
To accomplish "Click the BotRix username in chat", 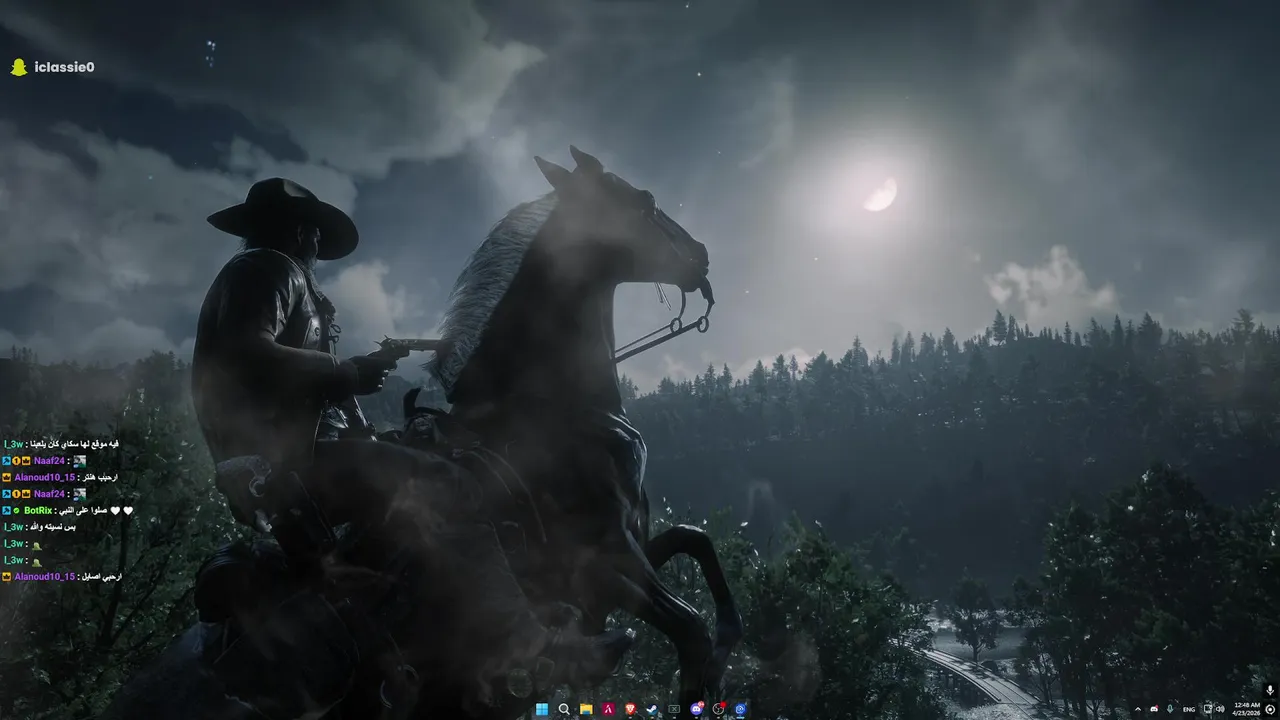I will [38, 510].
